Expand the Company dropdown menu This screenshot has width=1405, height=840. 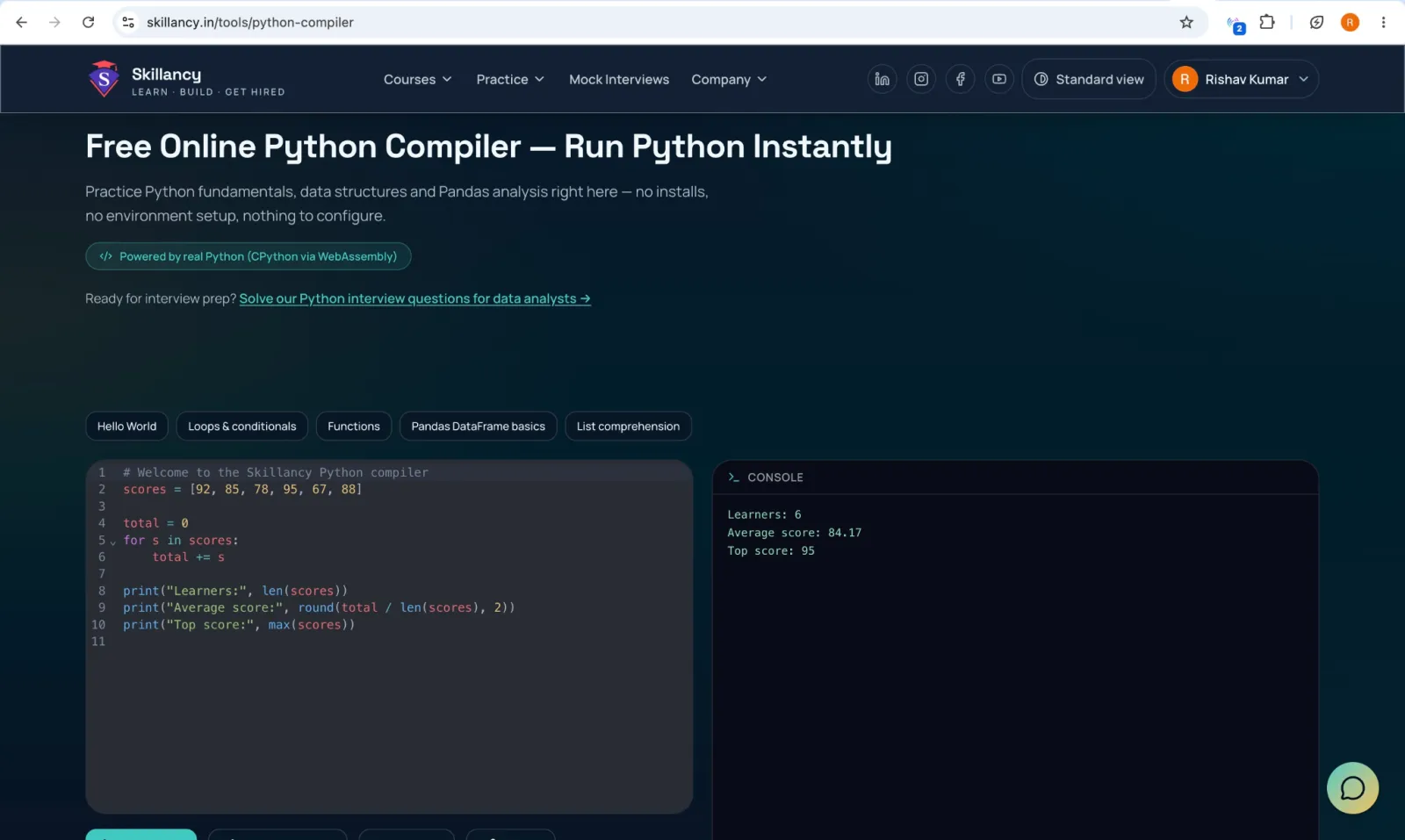(x=729, y=79)
